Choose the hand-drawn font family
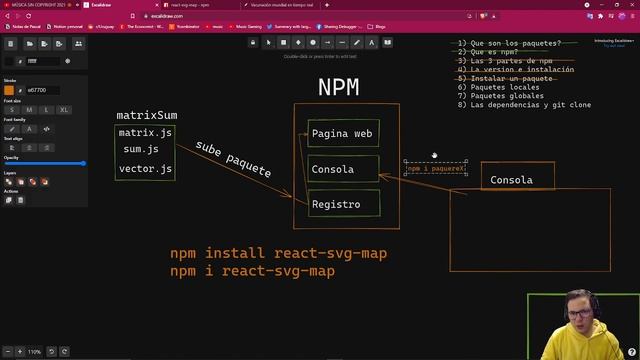Image resolution: width=640 pixels, height=360 pixels. click(x=12, y=129)
